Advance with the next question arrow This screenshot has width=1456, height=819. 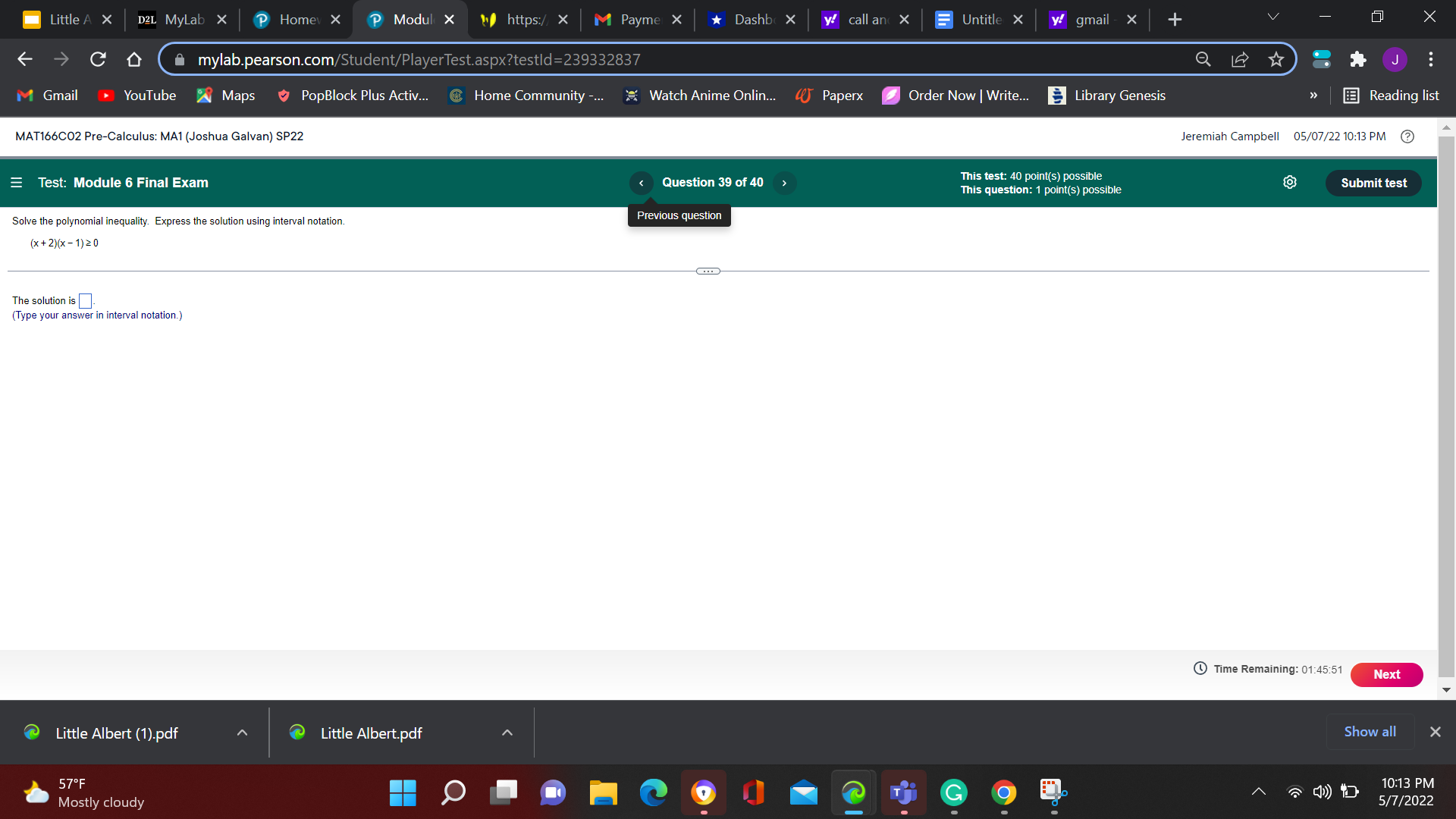tap(784, 183)
